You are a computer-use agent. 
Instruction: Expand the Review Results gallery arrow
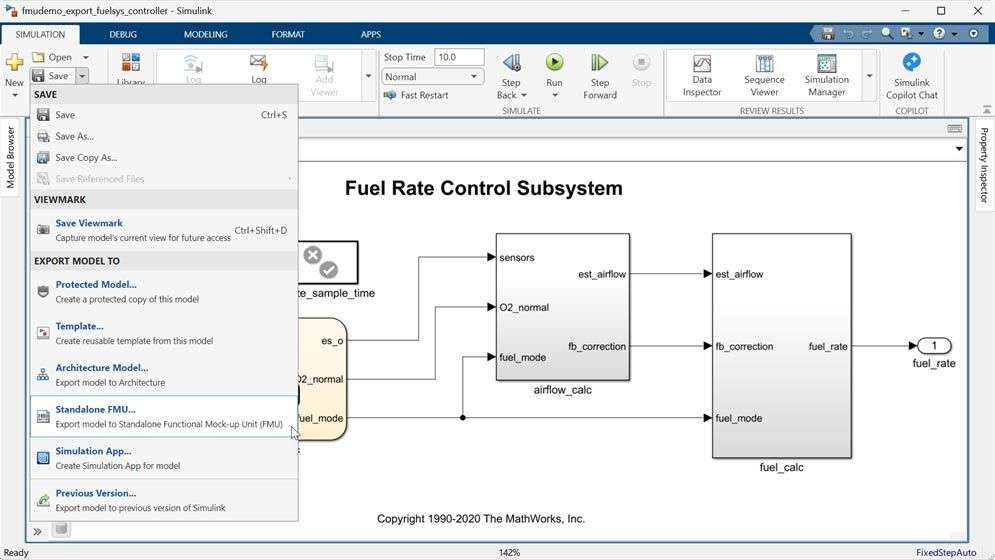point(868,76)
